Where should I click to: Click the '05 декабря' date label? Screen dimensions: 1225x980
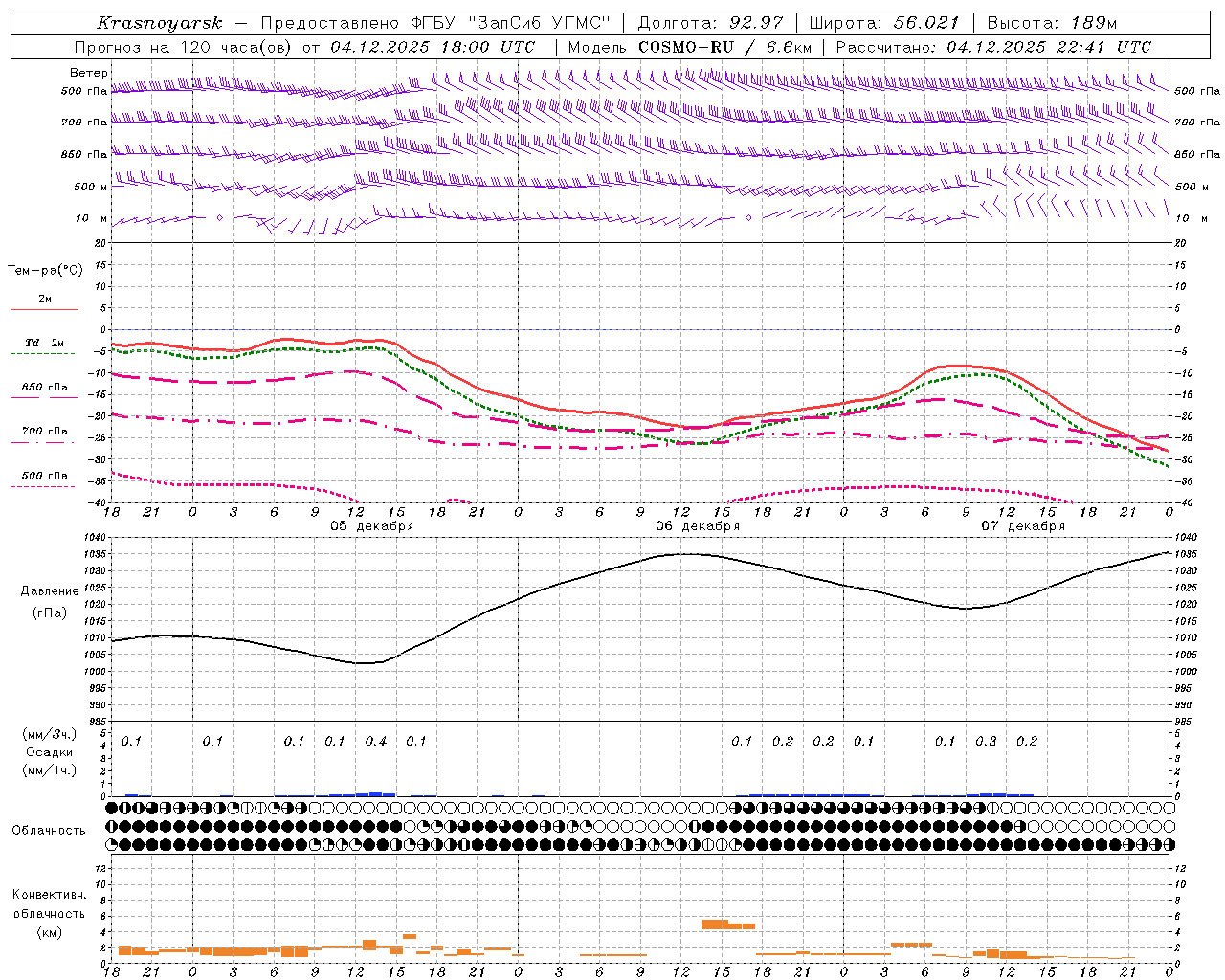(x=372, y=526)
